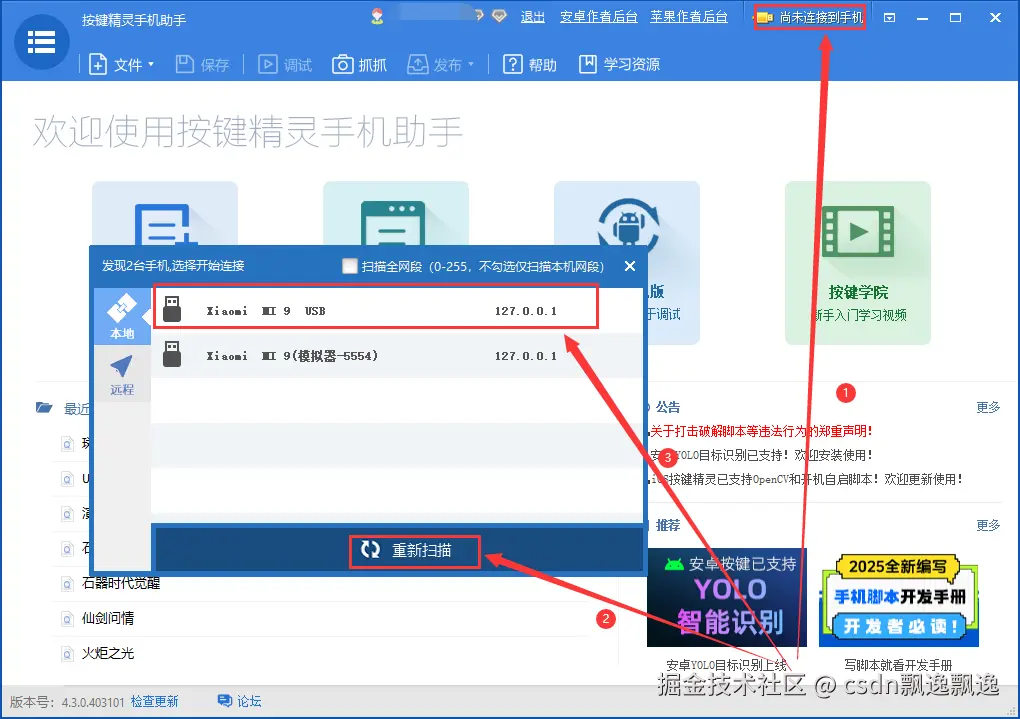
Task: Click the device icon on emulator row
Action: click(172, 355)
